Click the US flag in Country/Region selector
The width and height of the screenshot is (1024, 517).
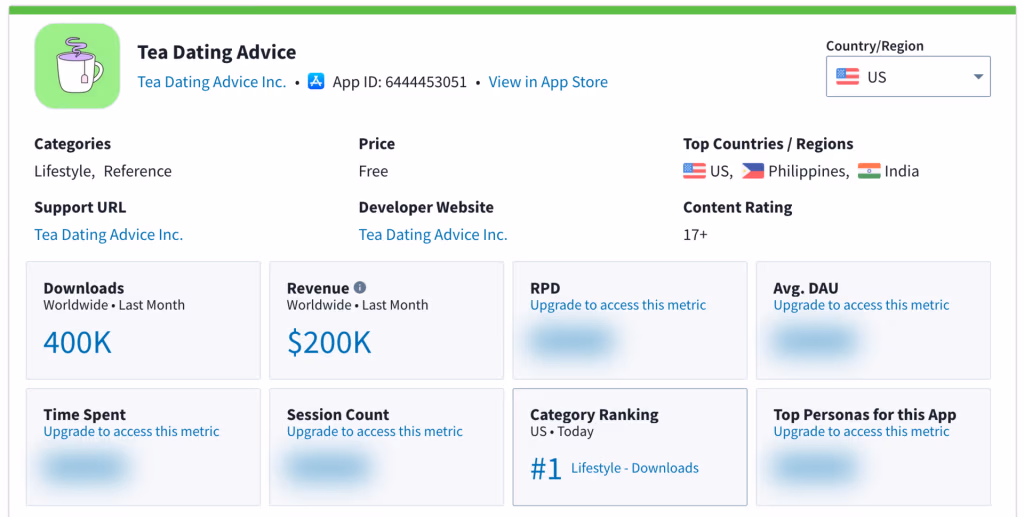(x=847, y=77)
